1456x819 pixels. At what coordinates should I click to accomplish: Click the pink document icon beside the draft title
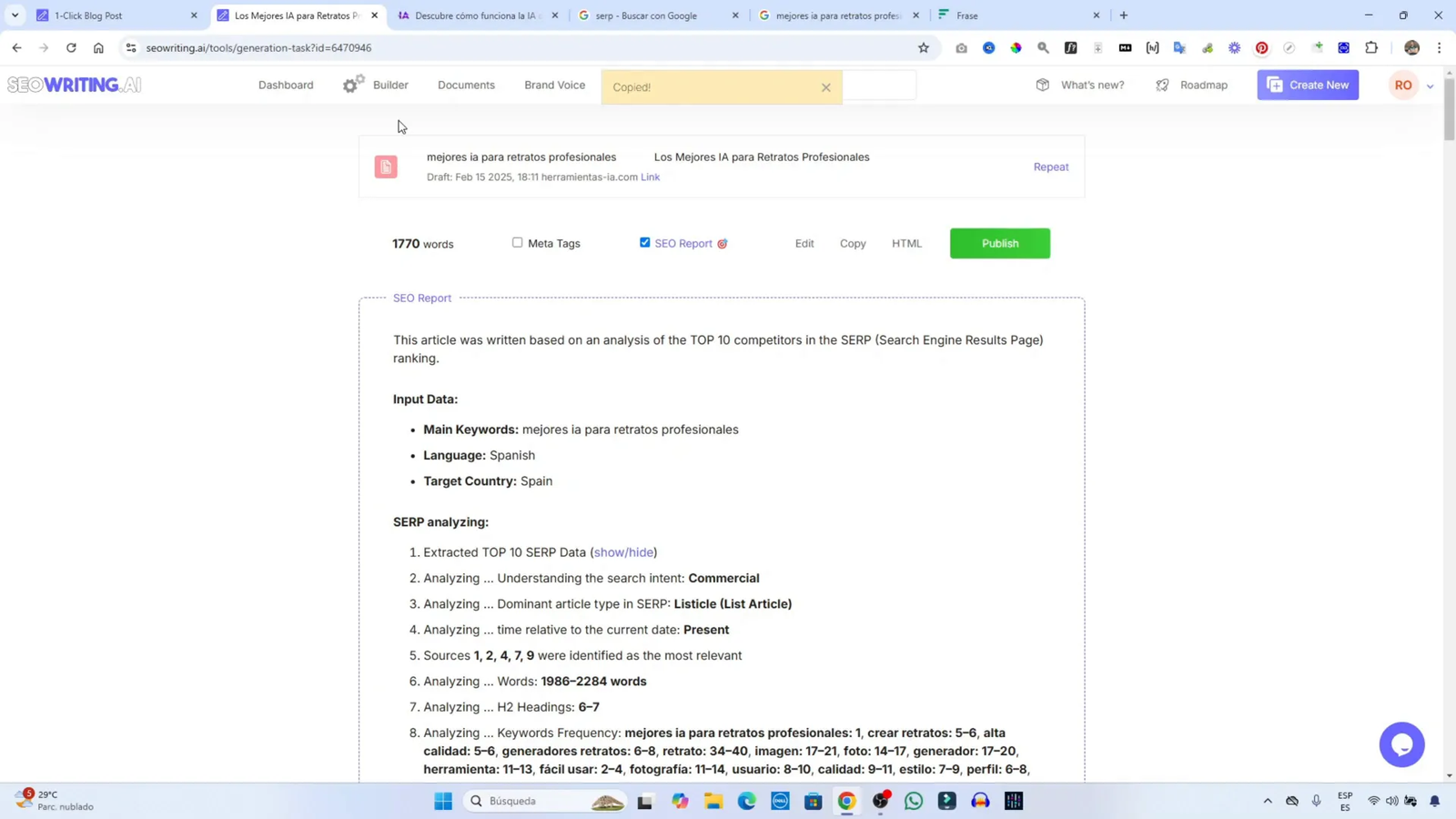pos(387,166)
